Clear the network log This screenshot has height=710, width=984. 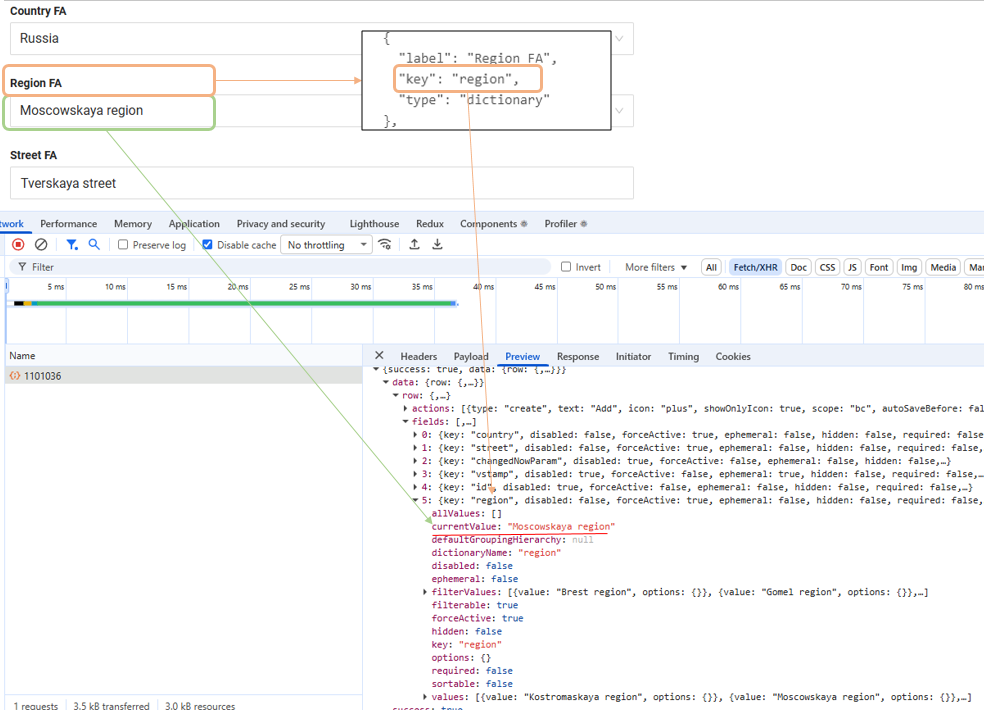tap(41, 245)
